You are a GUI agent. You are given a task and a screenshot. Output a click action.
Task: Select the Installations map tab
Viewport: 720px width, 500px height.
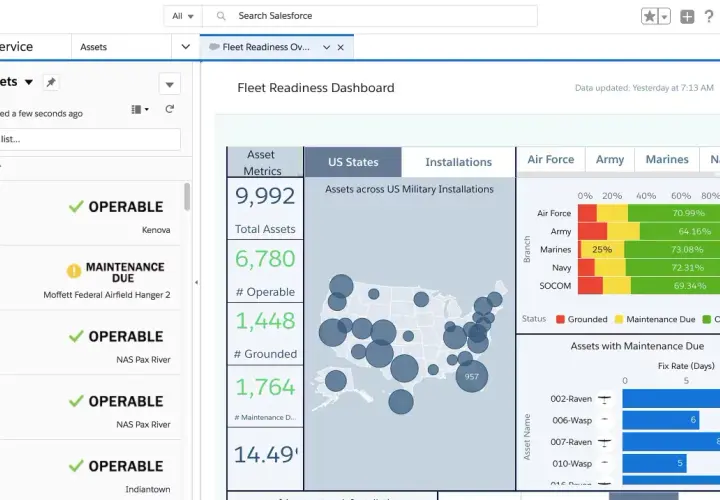[x=458, y=162]
